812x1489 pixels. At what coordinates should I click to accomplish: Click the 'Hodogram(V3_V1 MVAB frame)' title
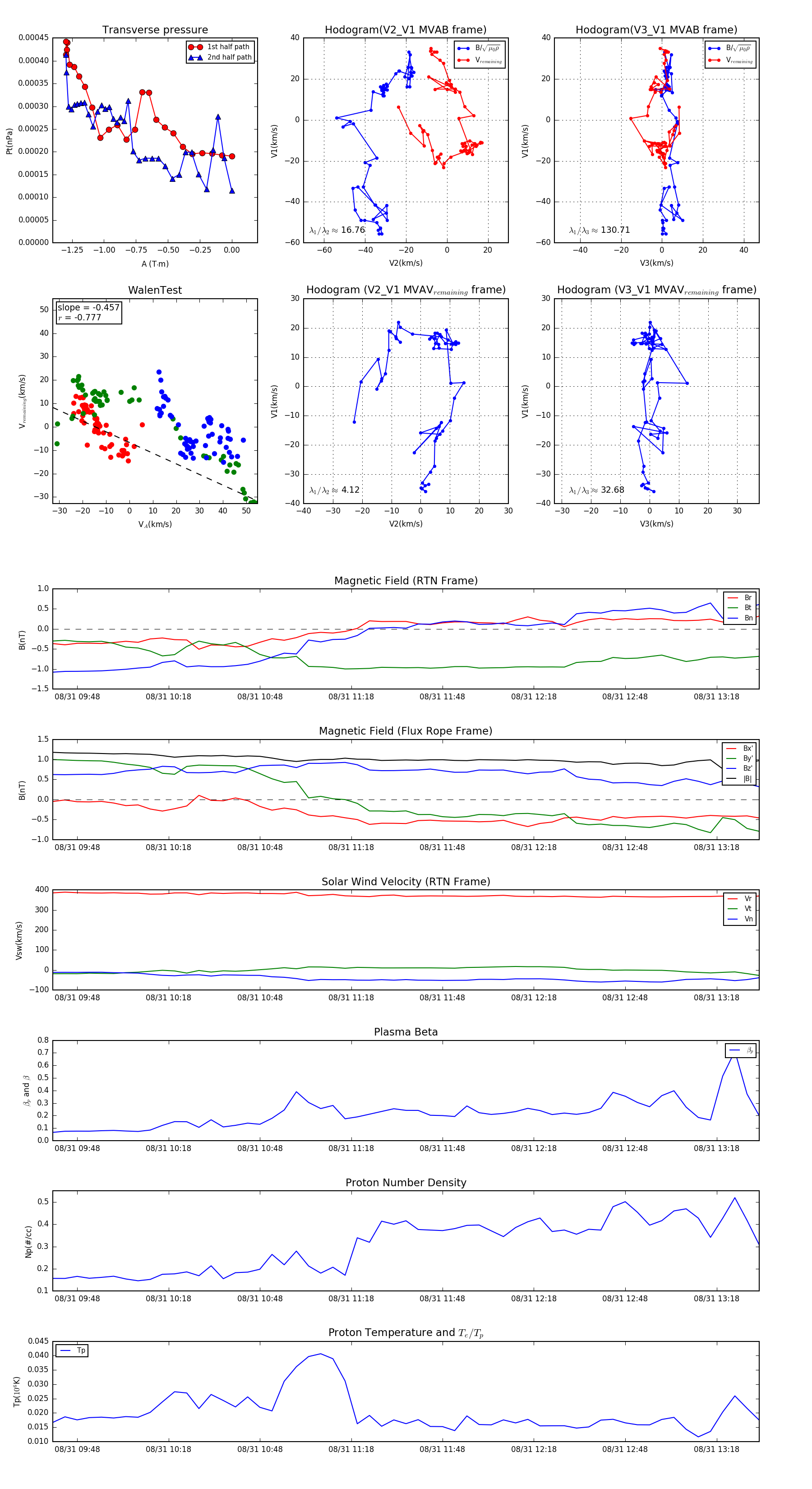pos(656,30)
